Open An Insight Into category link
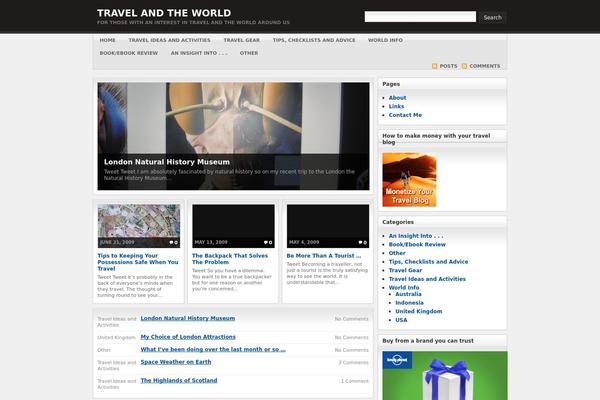600x400 pixels. coord(416,236)
